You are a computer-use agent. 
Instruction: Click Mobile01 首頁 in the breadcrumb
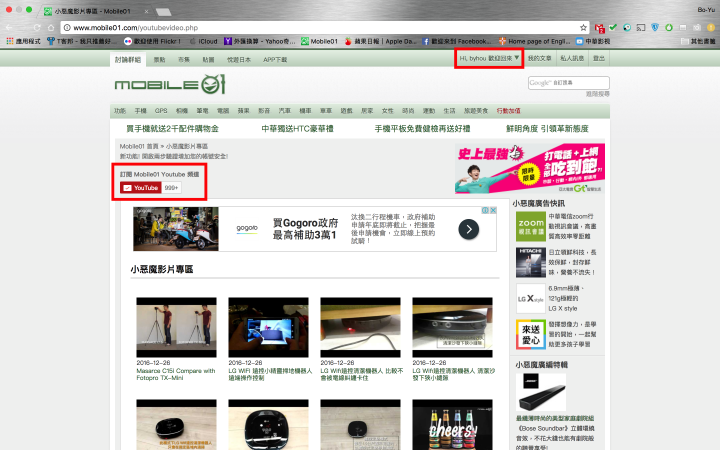(x=139, y=146)
